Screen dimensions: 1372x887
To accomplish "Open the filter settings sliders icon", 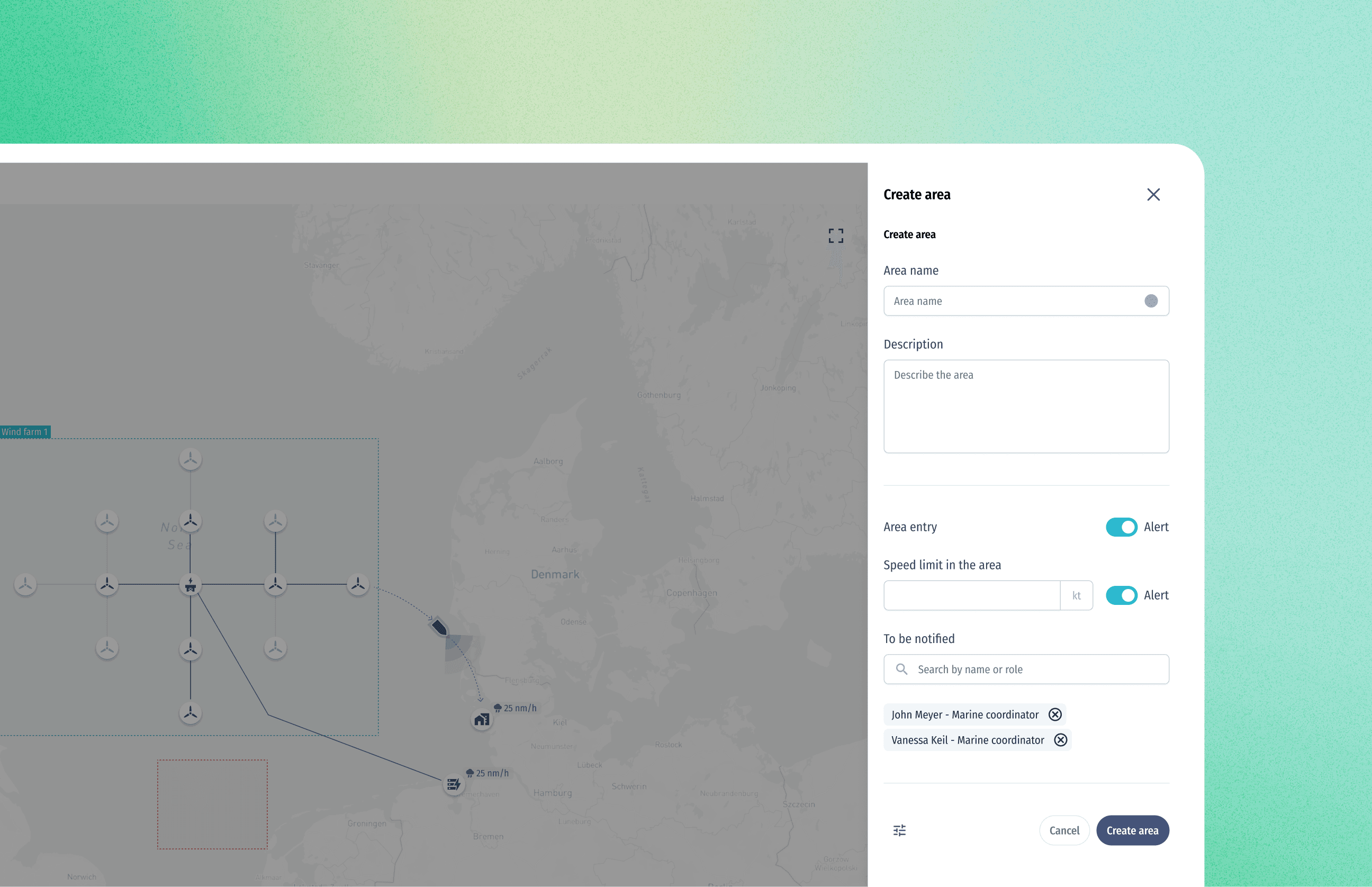I will pyautogui.click(x=899, y=830).
